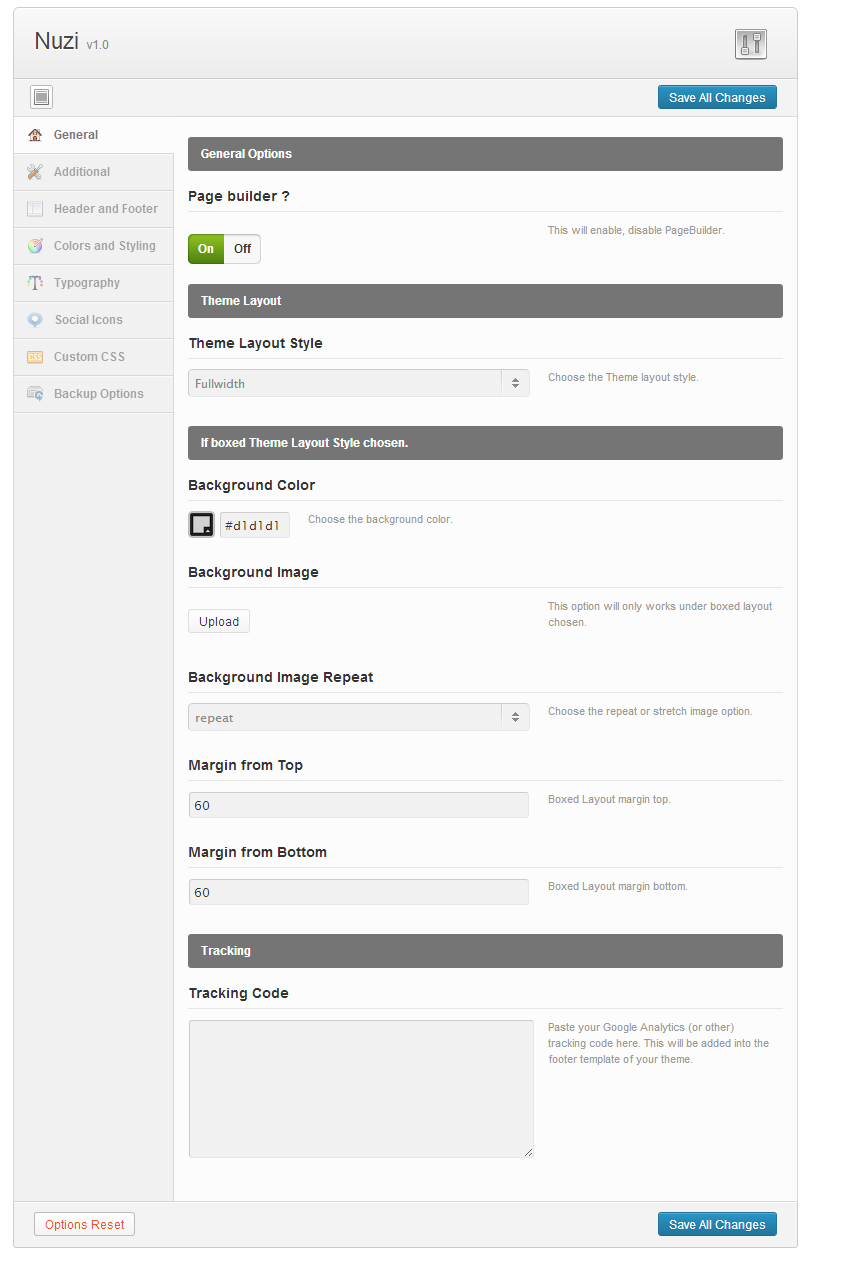Open the General settings via its home icon
Screen dimensions: 860x1266
37,134
